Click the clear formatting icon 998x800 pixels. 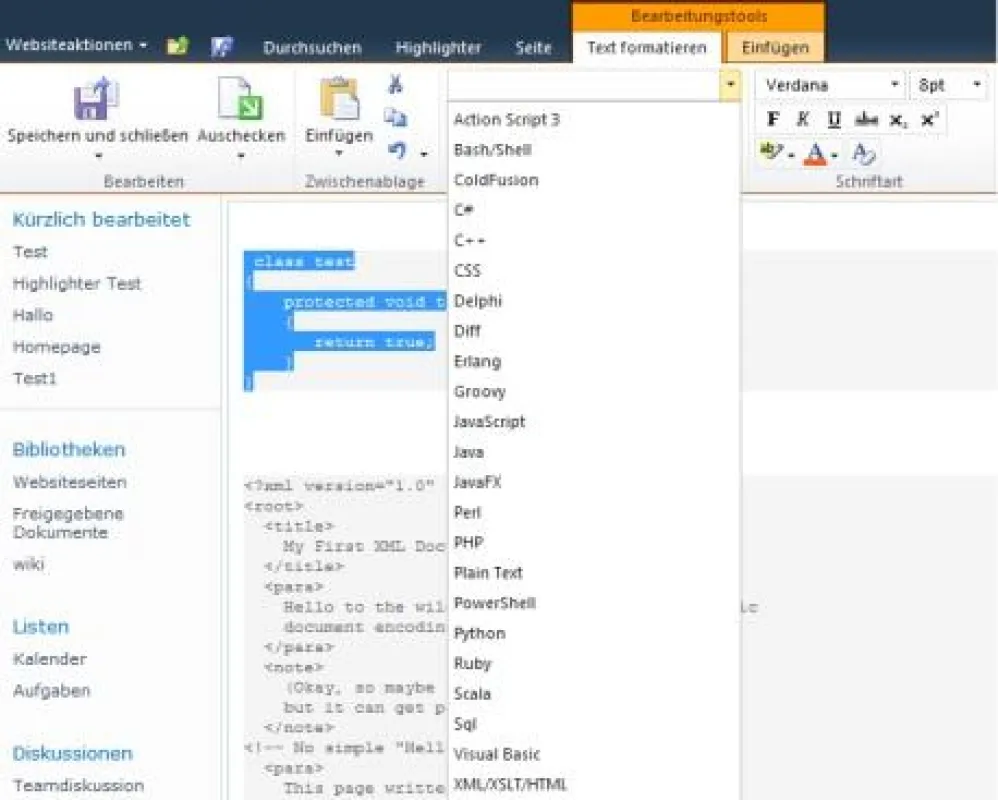[863, 153]
